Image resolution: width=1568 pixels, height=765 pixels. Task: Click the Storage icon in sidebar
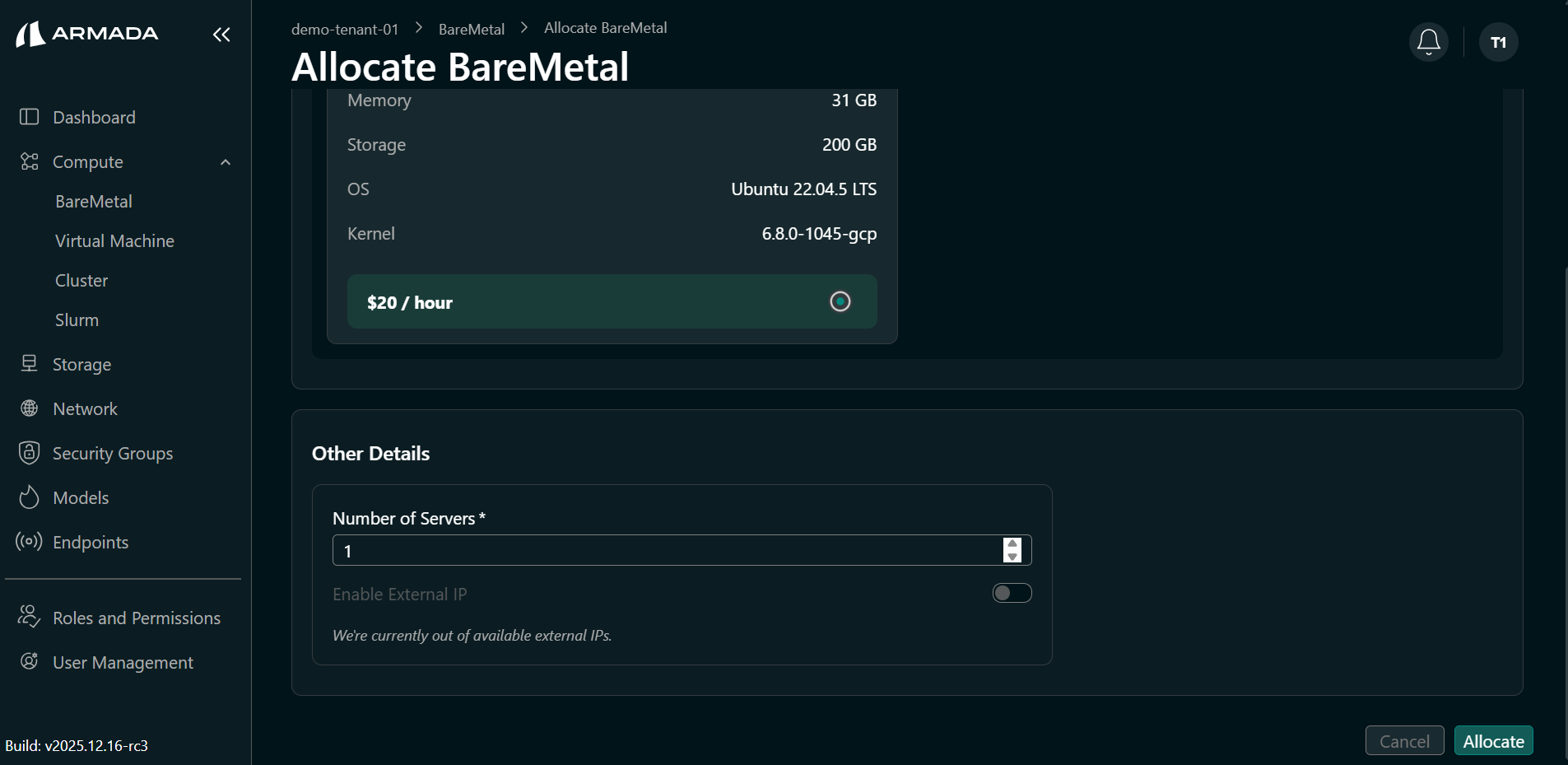pos(29,364)
